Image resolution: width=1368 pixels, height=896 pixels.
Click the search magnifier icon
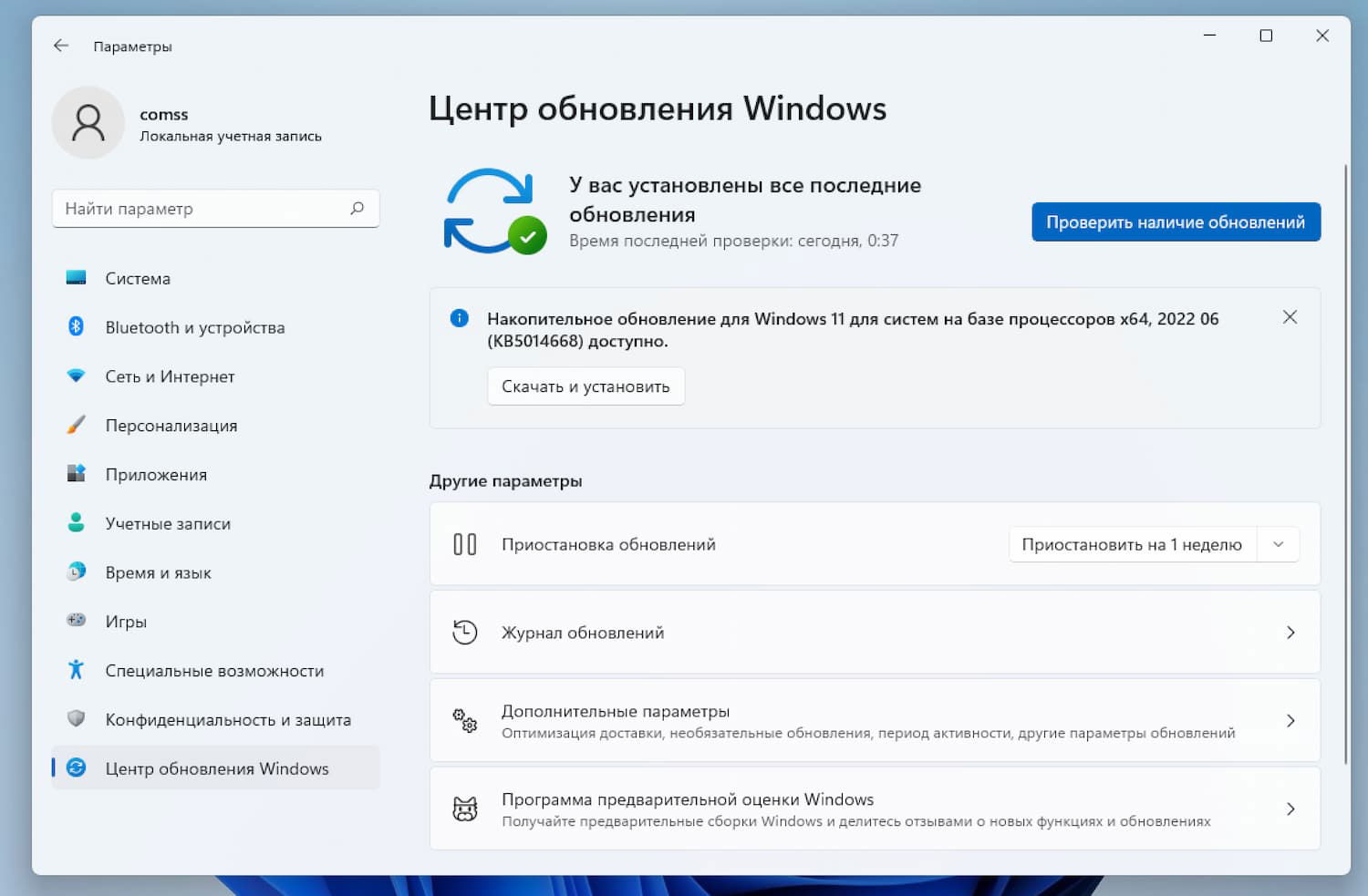[x=357, y=209]
